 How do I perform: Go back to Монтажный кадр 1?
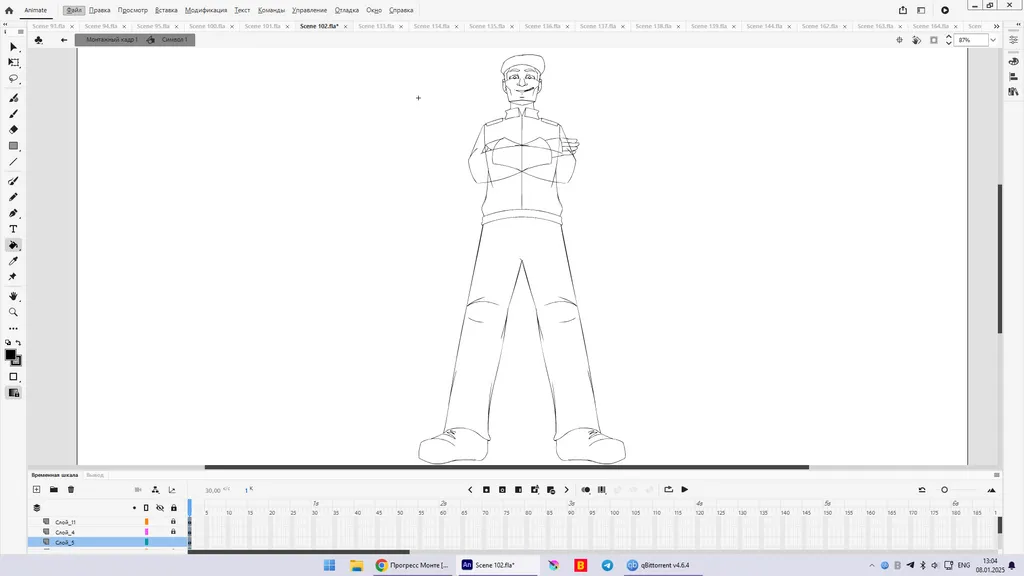tap(111, 40)
